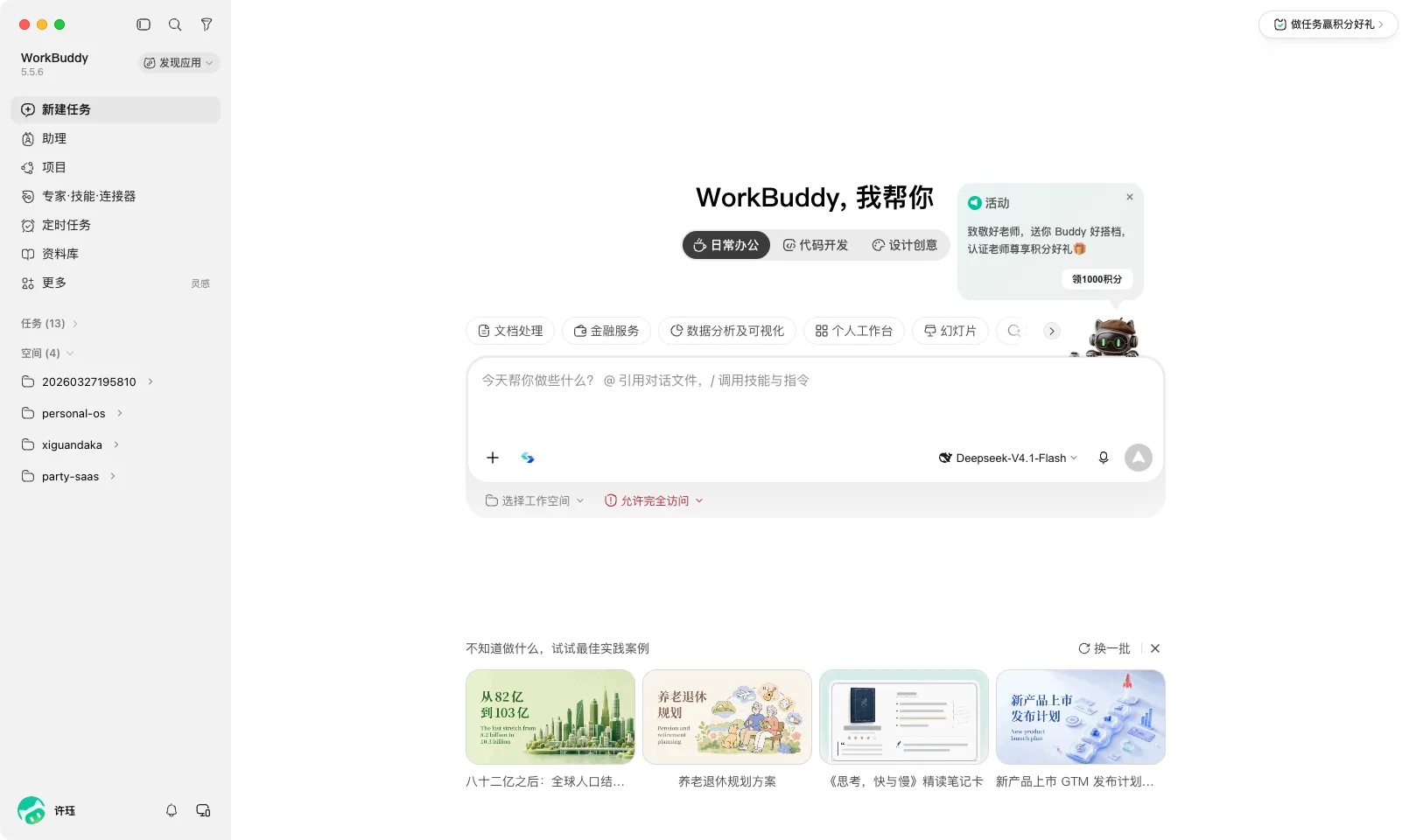Open 养老退休规划方案 case thumbnail
The image size is (1409, 840).
pos(727,717)
